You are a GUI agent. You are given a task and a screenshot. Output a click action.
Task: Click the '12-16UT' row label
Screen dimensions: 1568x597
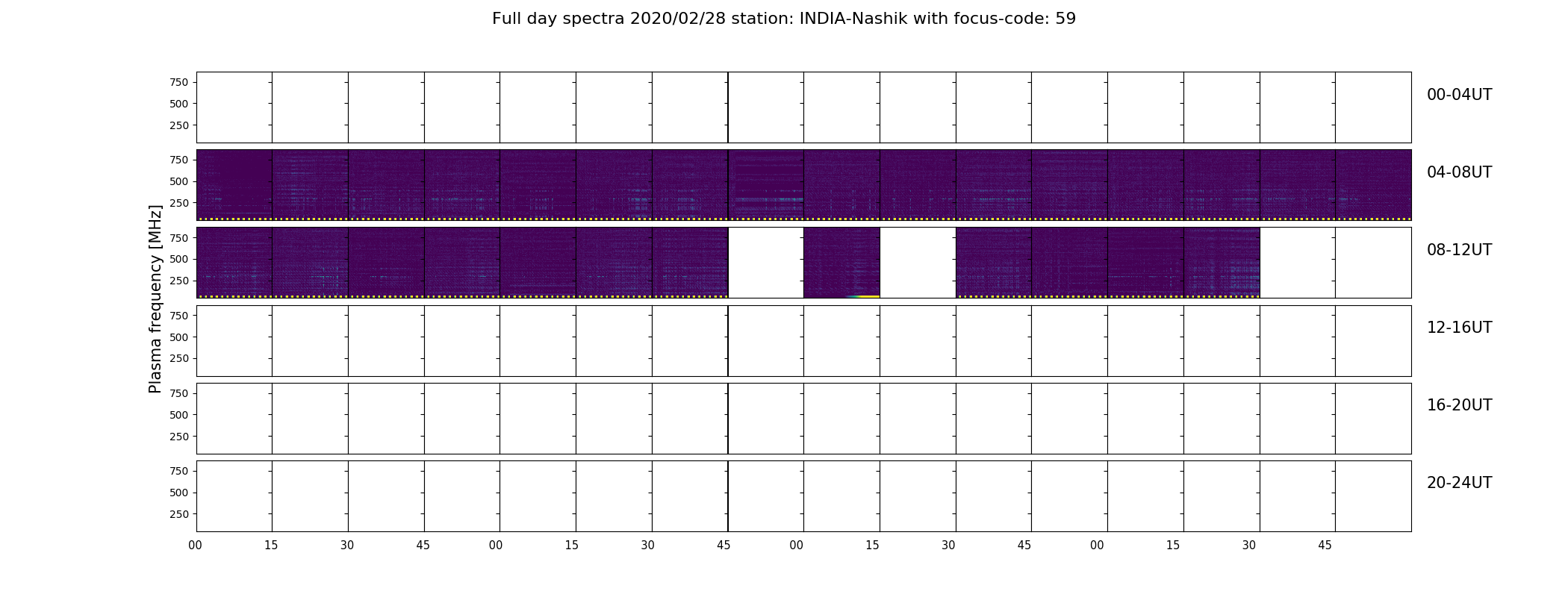1459,328
